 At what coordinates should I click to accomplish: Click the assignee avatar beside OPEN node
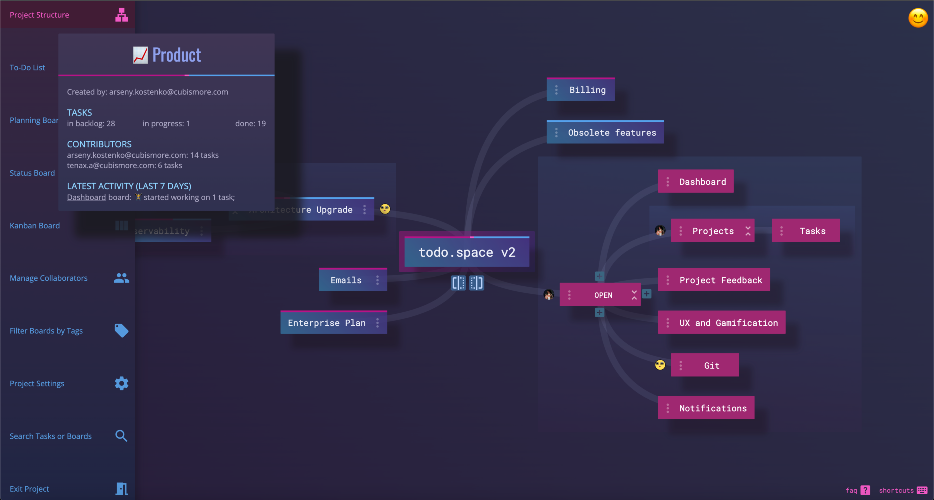pos(549,294)
